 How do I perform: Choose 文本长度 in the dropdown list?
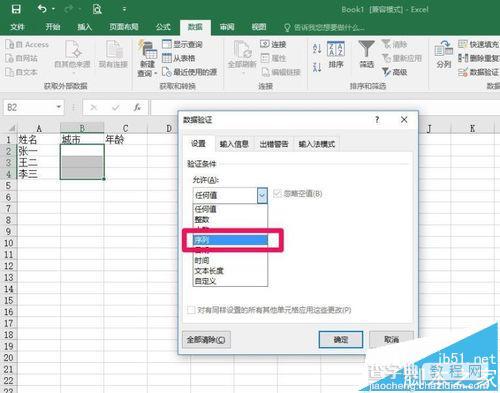[230, 271]
